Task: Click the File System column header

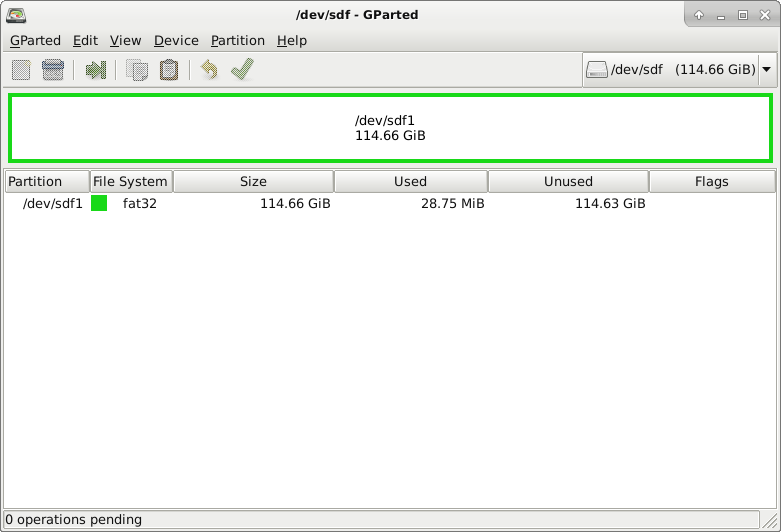Action: coord(131,181)
